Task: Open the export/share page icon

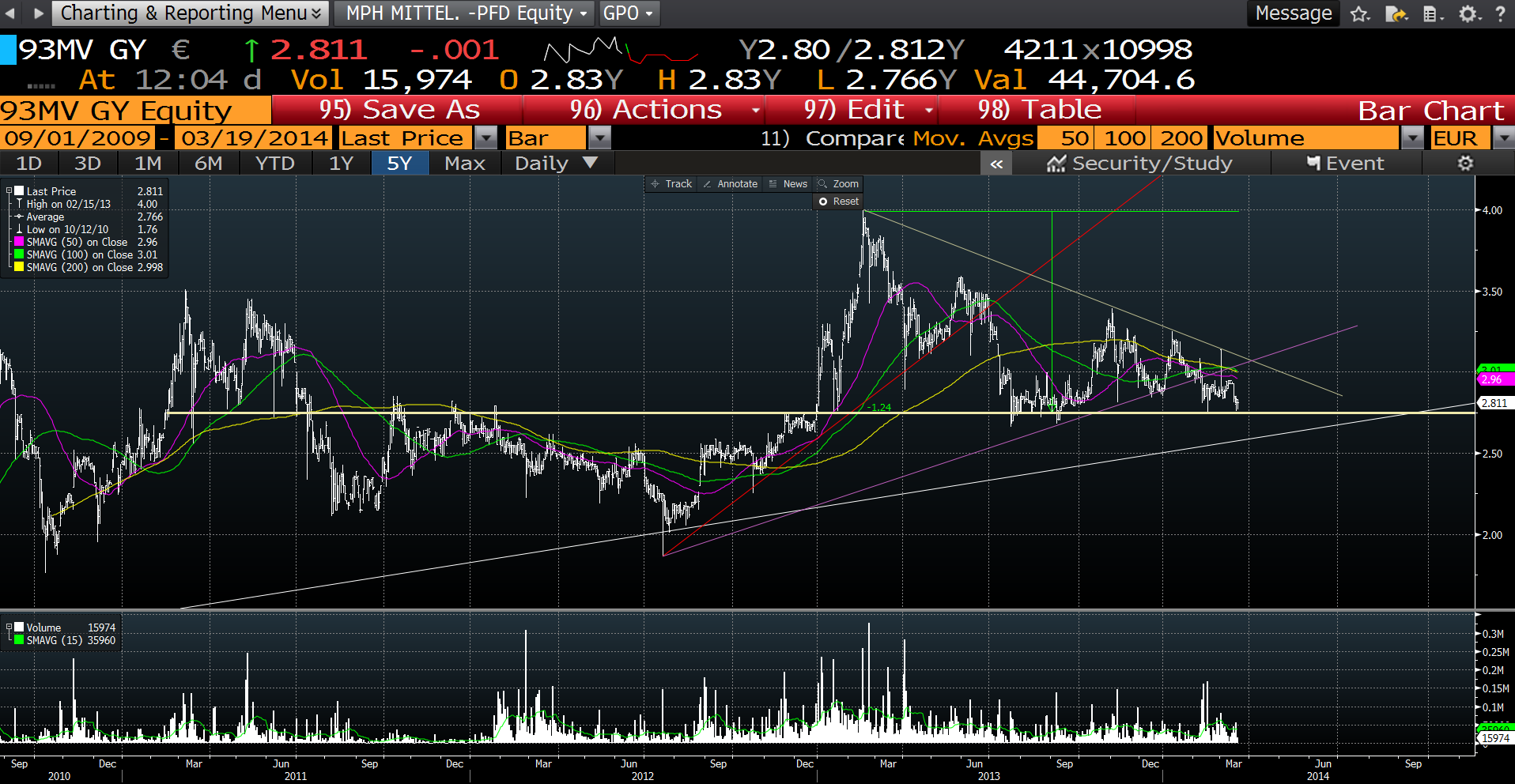Action: click(1396, 13)
